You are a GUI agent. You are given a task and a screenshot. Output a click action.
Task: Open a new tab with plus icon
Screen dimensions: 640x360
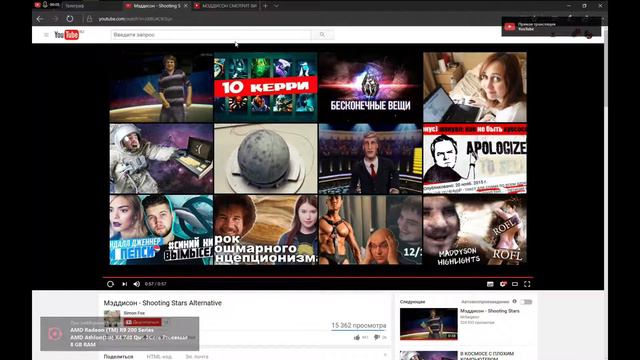point(266,6)
